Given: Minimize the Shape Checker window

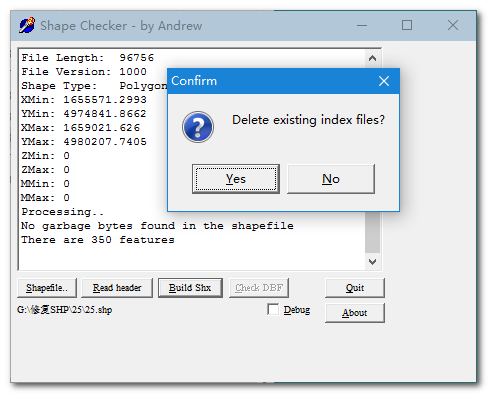Looking at the screenshot, I should (362, 25).
